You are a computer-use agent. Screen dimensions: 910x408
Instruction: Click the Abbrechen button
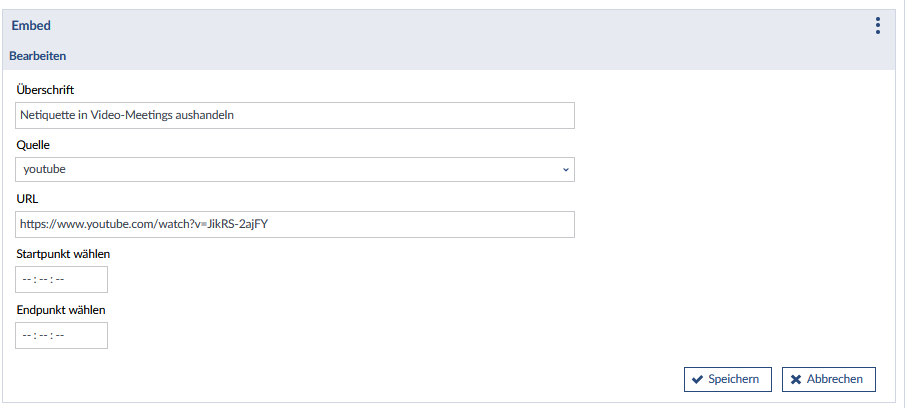tap(828, 380)
